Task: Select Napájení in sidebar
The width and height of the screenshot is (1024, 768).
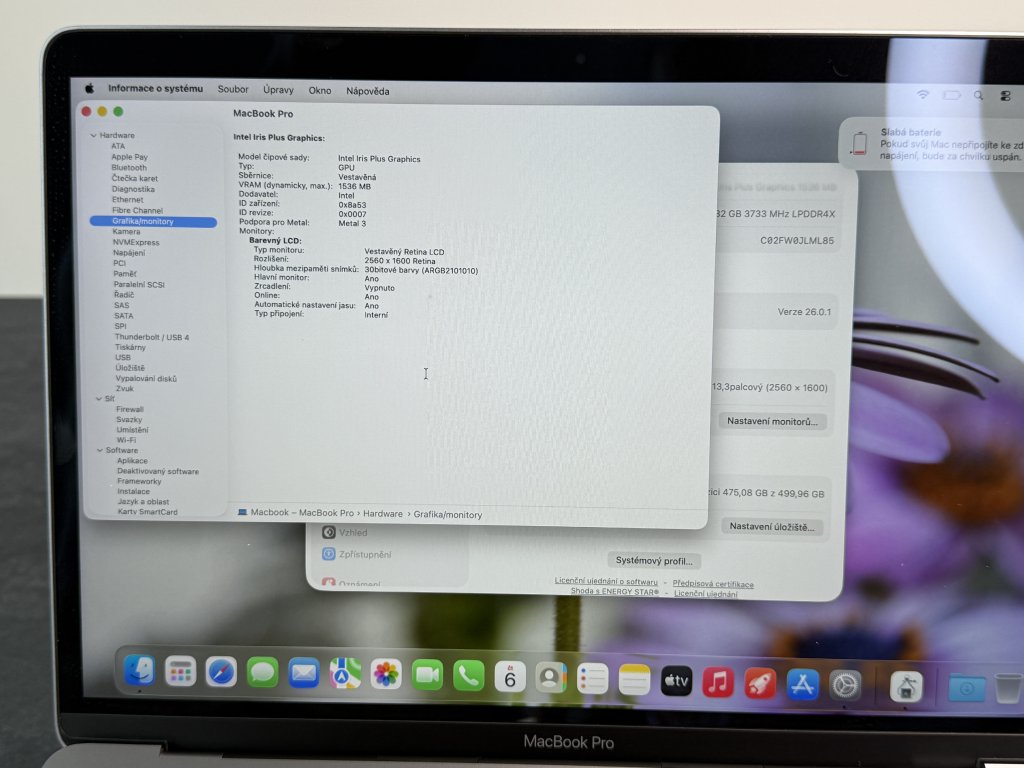Action: [129, 253]
